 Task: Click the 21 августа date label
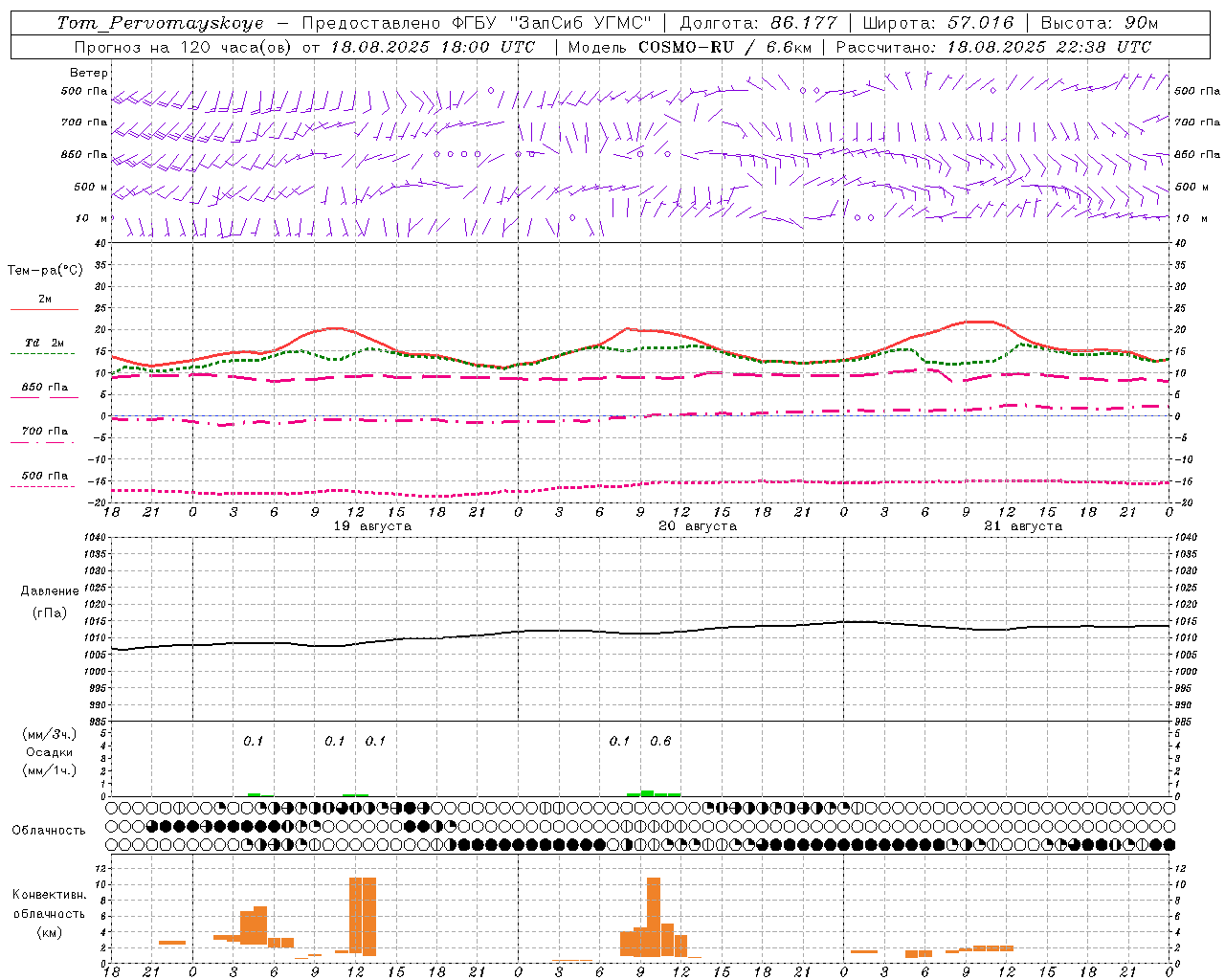(x=1023, y=526)
